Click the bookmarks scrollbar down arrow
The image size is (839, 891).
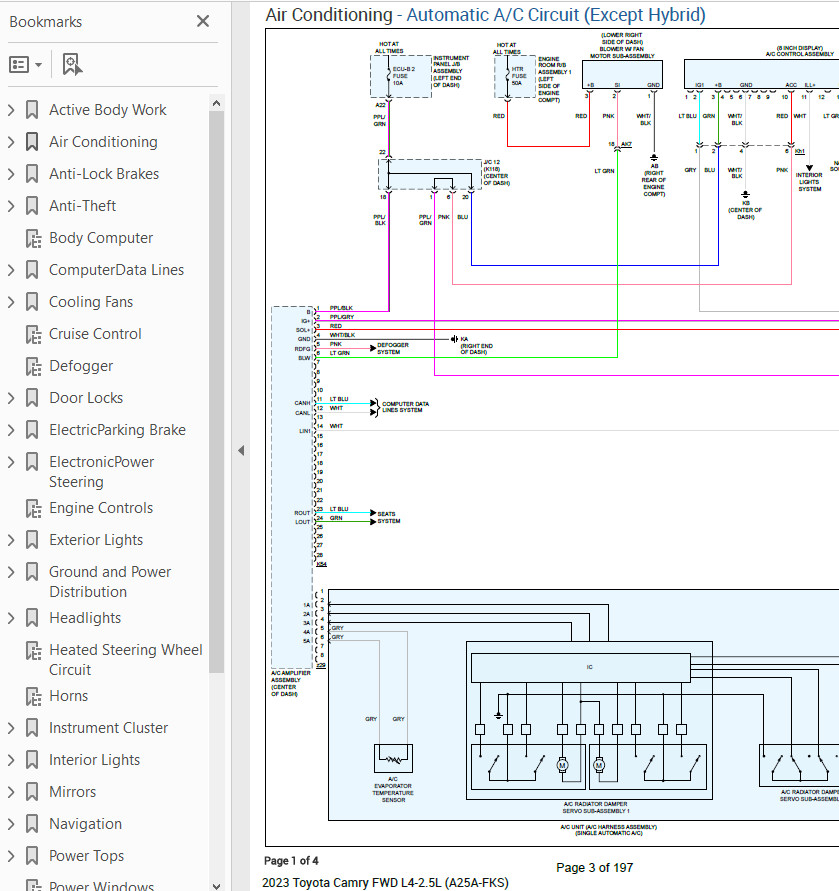click(x=216, y=886)
